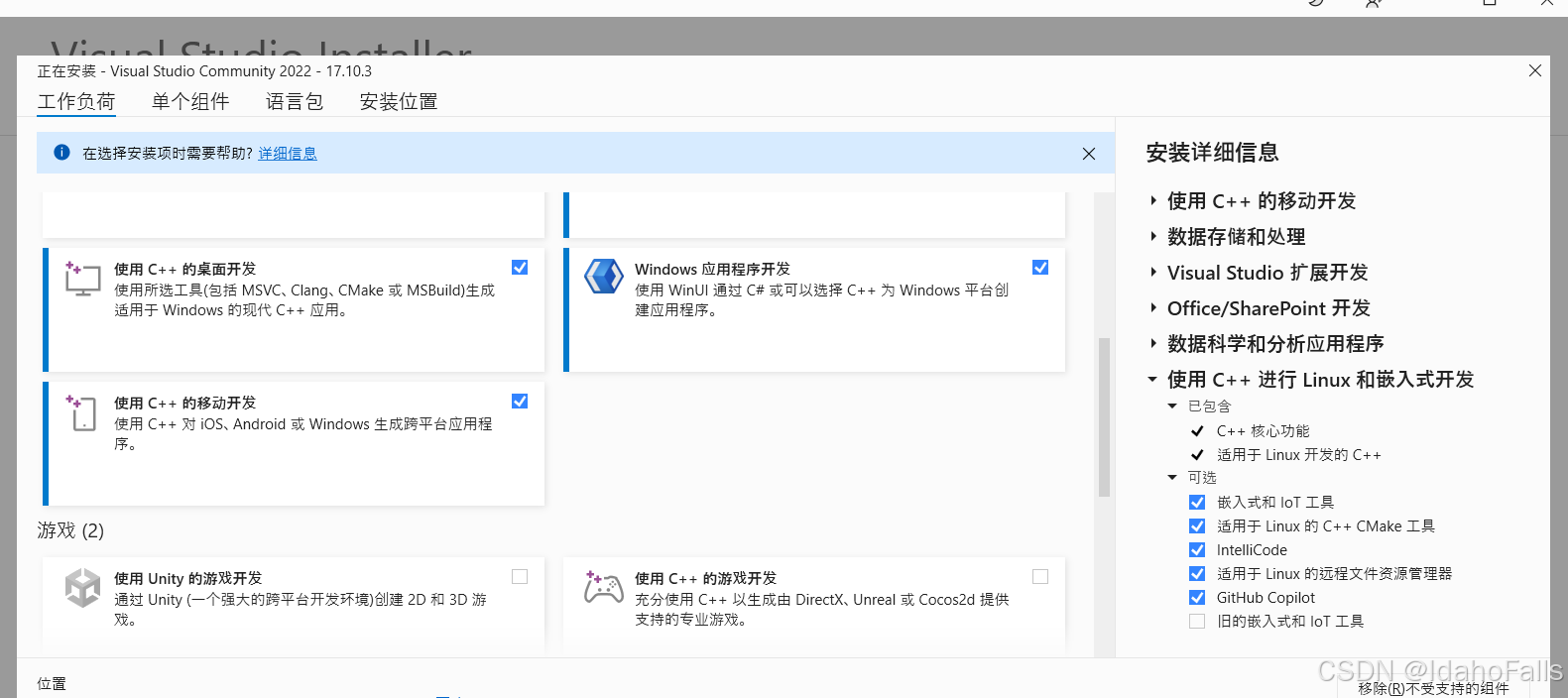Click the Unity game development icon
Screen dimensions: 1568x698
(x=82, y=588)
